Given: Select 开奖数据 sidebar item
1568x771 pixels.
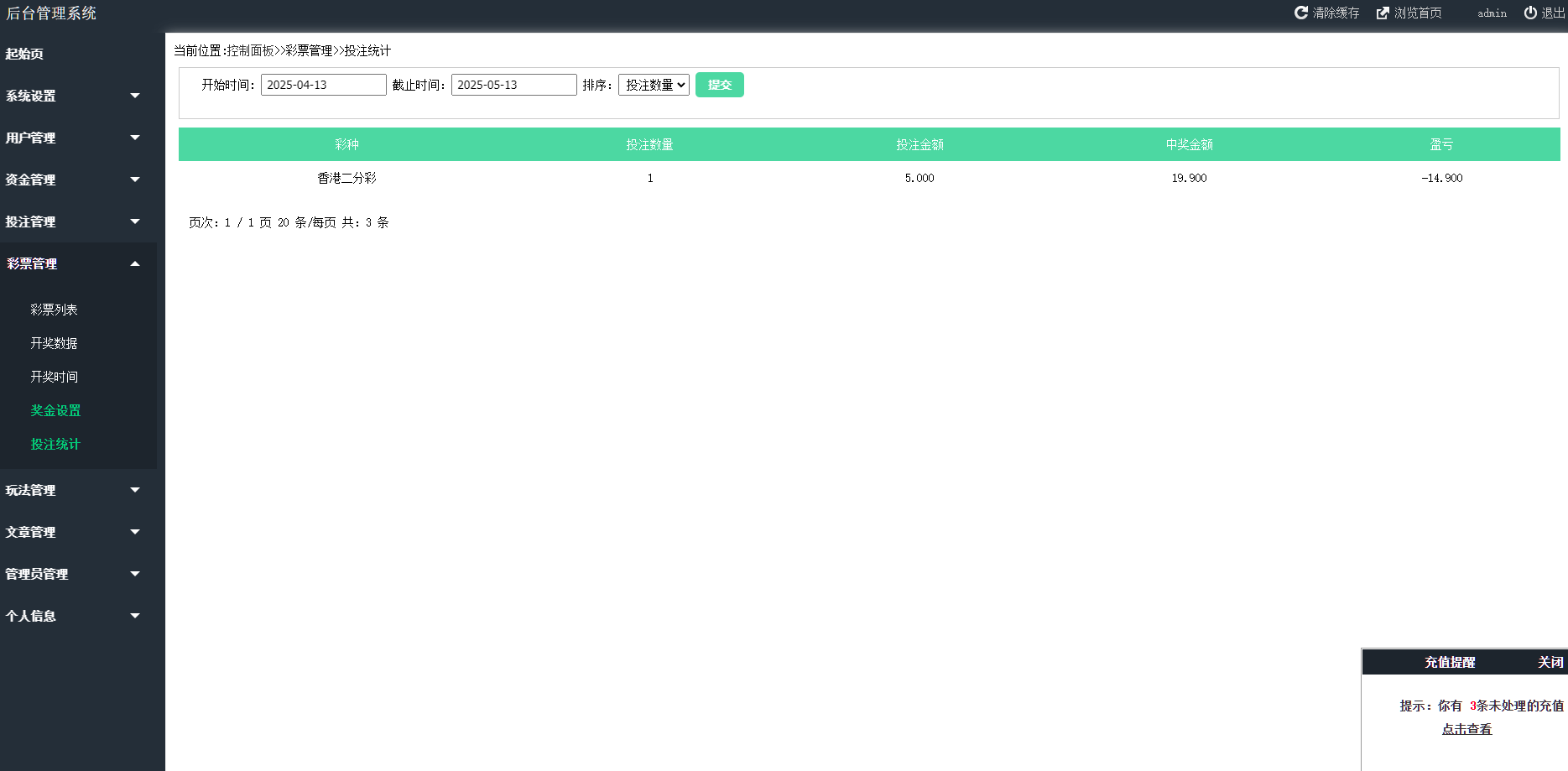Looking at the screenshot, I should coord(54,343).
